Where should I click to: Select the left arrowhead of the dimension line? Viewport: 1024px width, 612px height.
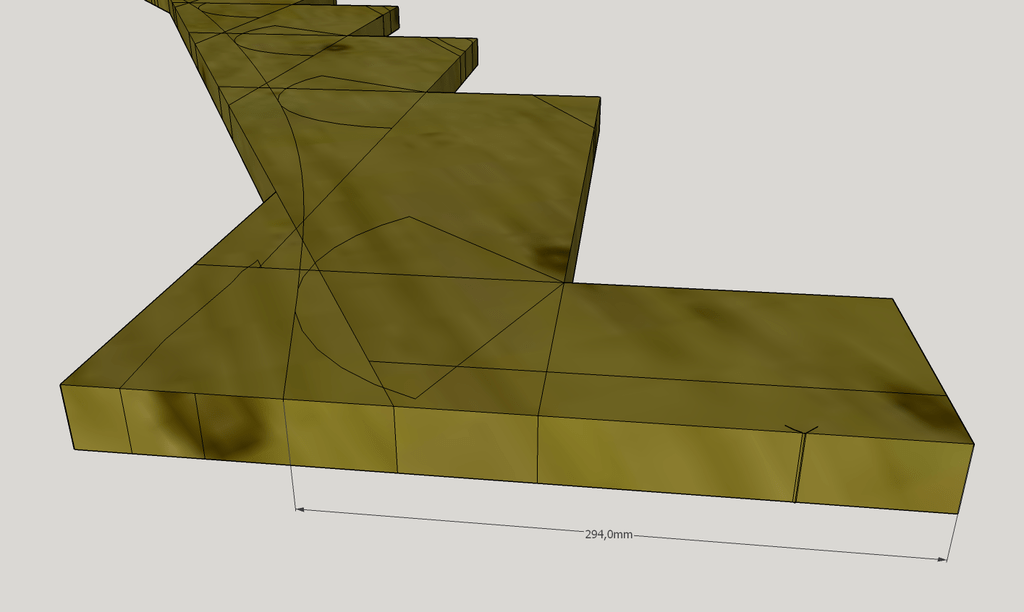pyautogui.click(x=299, y=509)
